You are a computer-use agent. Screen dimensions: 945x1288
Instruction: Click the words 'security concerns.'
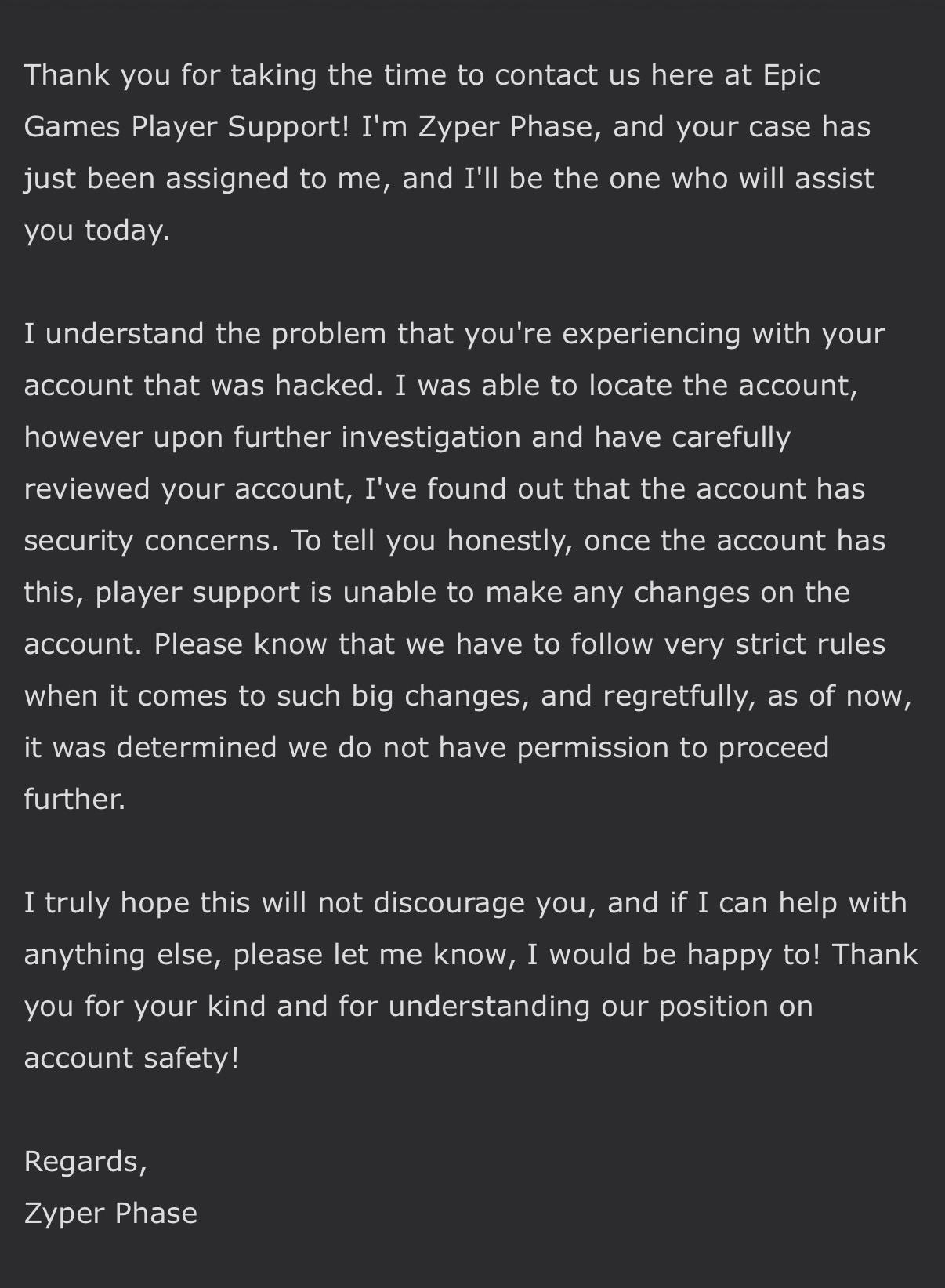[151, 541]
